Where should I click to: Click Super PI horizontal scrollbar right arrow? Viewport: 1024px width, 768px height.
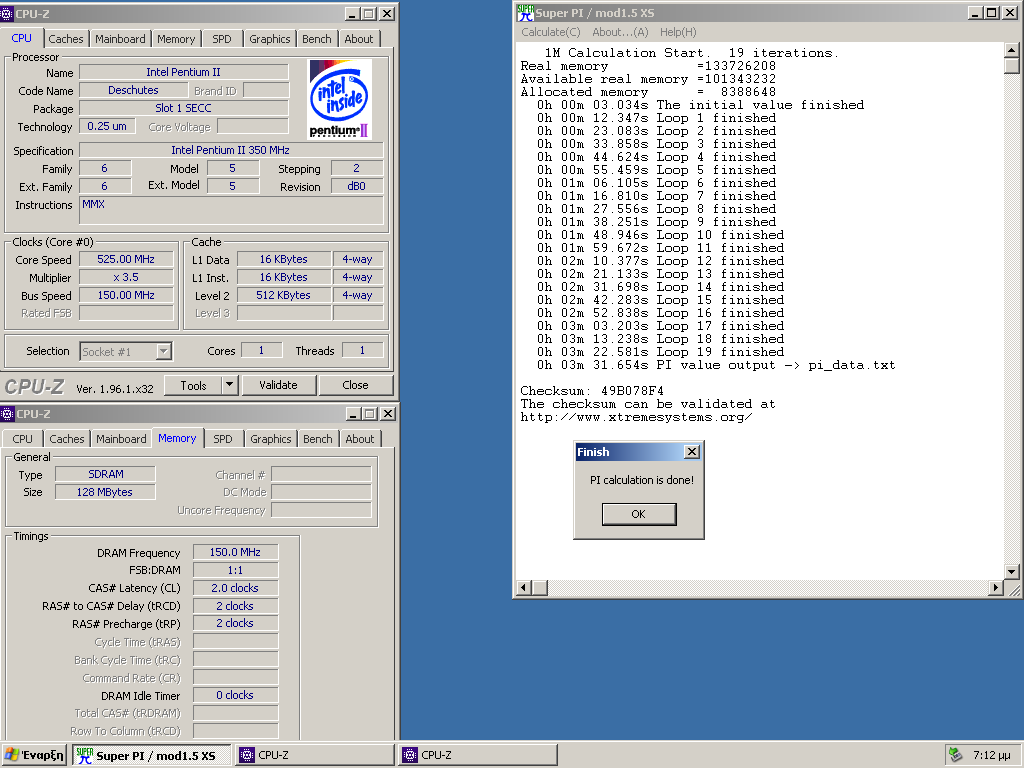pos(996,588)
